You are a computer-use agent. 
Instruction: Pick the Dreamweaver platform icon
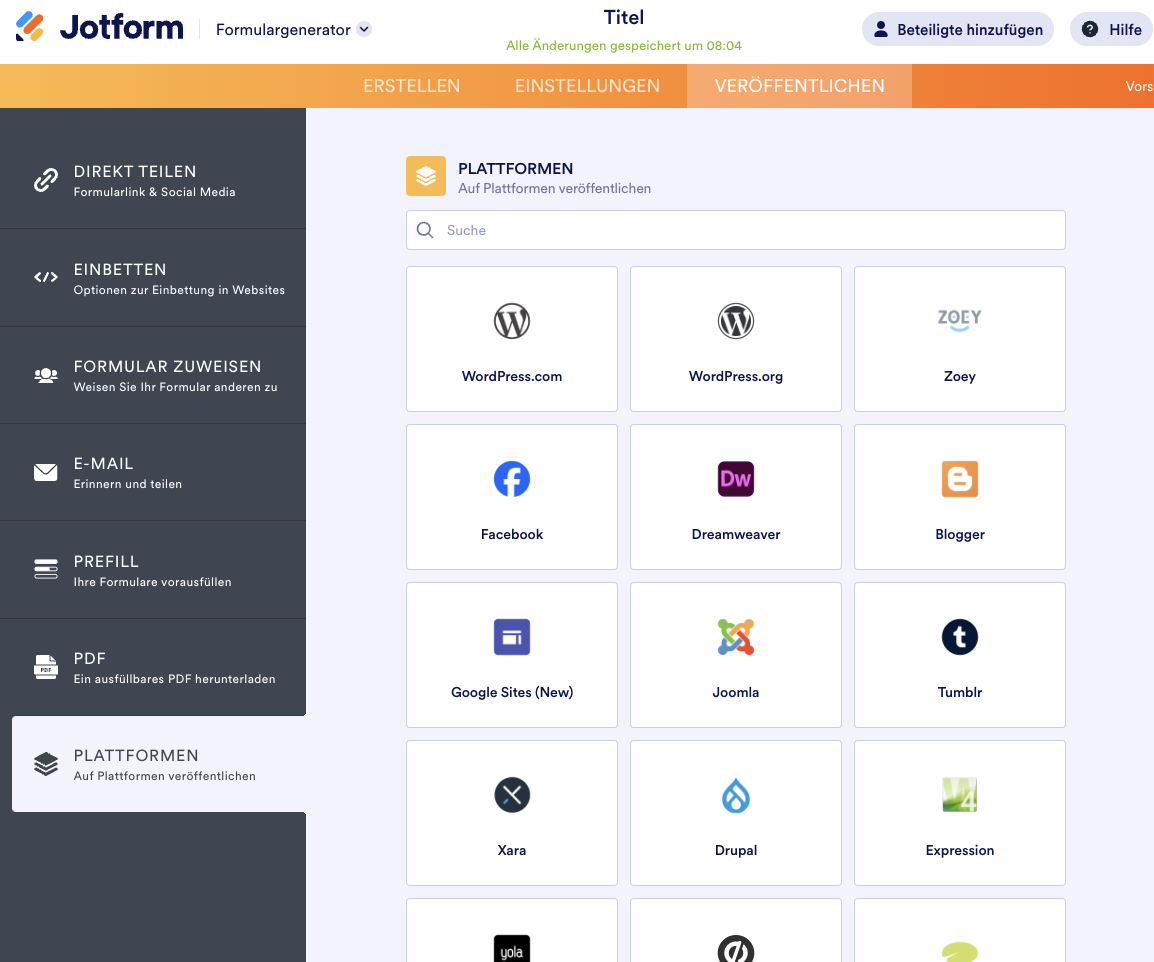(x=736, y=480)
